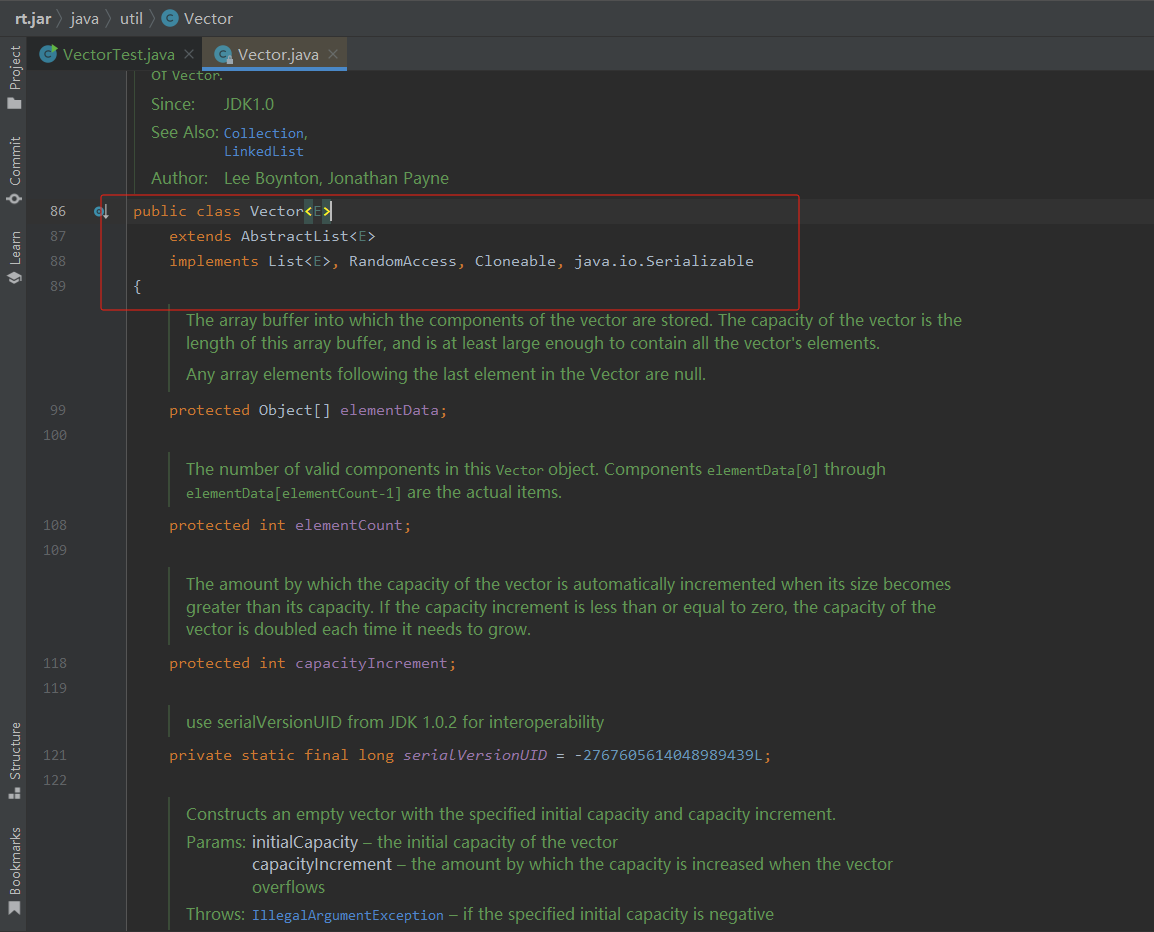
Task: Open the Project tool window
Action: (14, 77)
